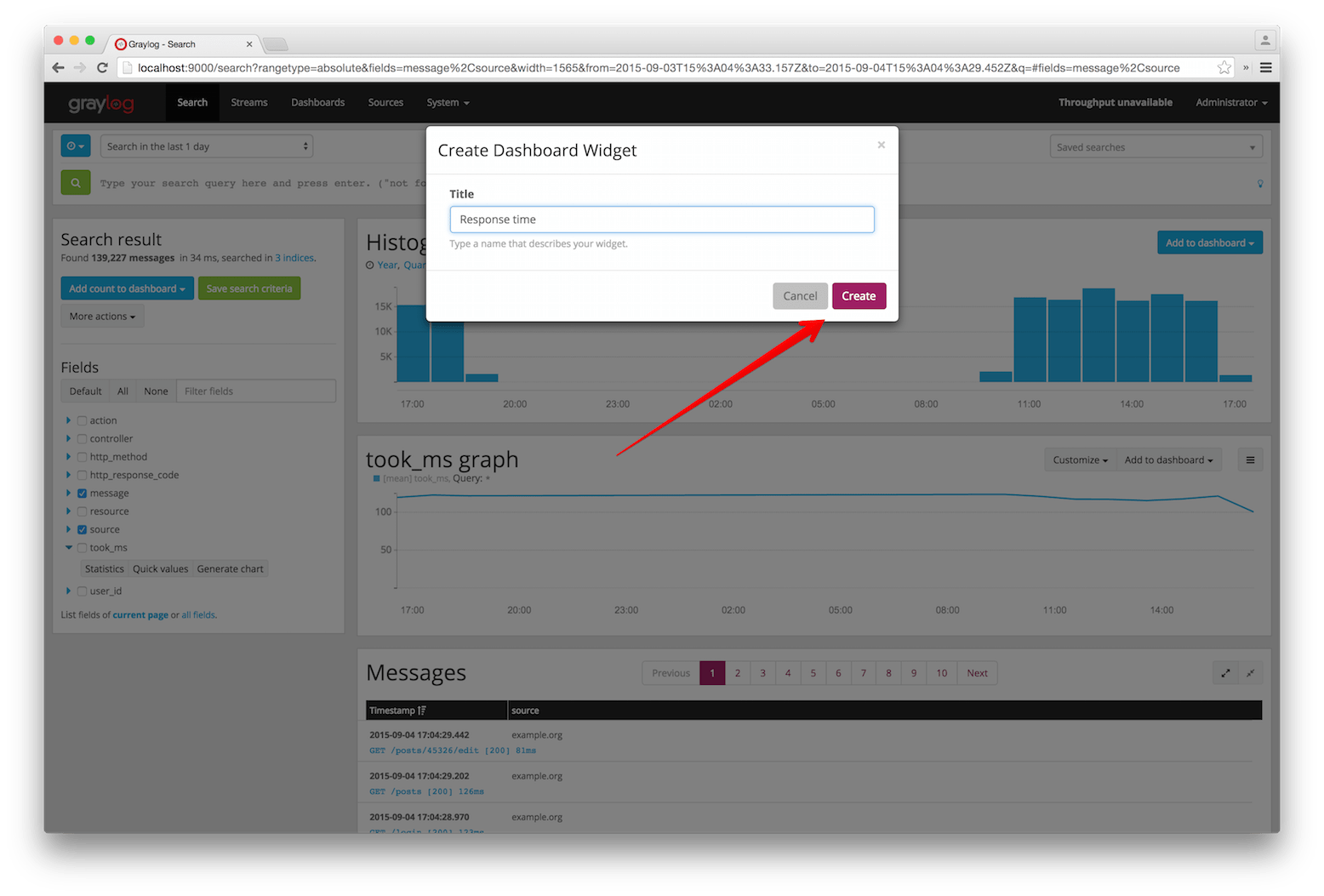The width and height of the screenshot is (1324, 896).
Task: Select Default fields button
Action: pos(85,391)
